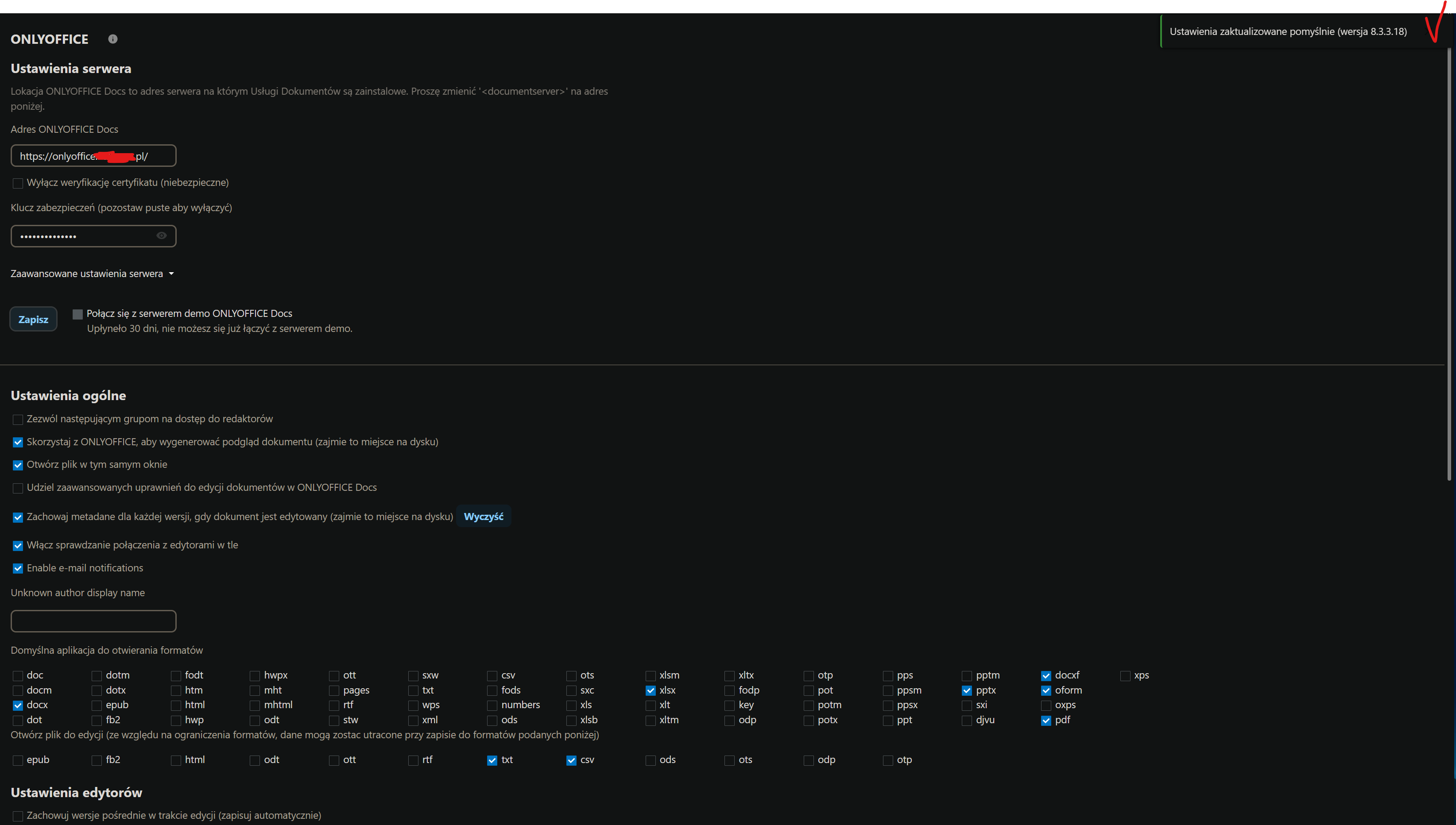Image resolution: width=1456 pixels, height=825 pixels.
Task: Check the xps default format checkbox
Action: [x=1126, y=675]
